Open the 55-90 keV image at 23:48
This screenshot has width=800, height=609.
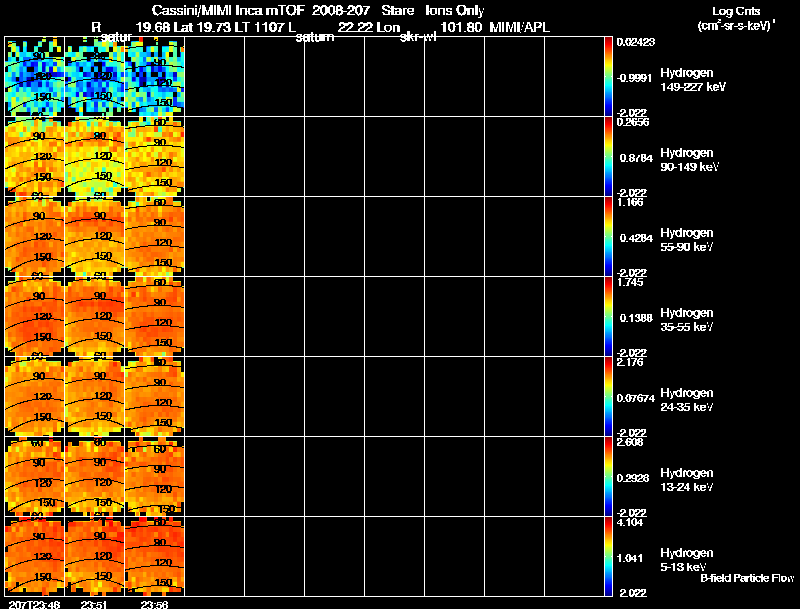click(34, 237)
